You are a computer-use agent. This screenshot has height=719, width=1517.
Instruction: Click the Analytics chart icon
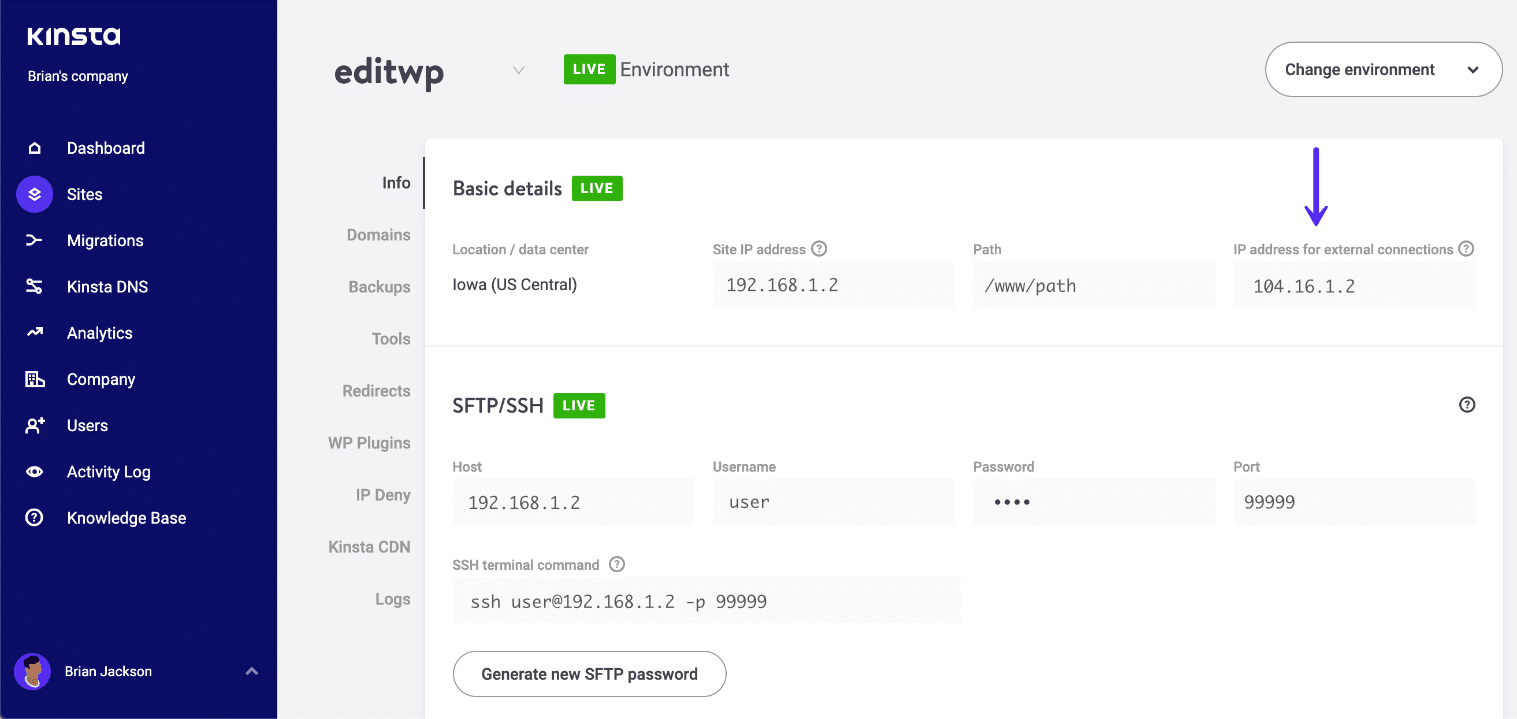35,333
